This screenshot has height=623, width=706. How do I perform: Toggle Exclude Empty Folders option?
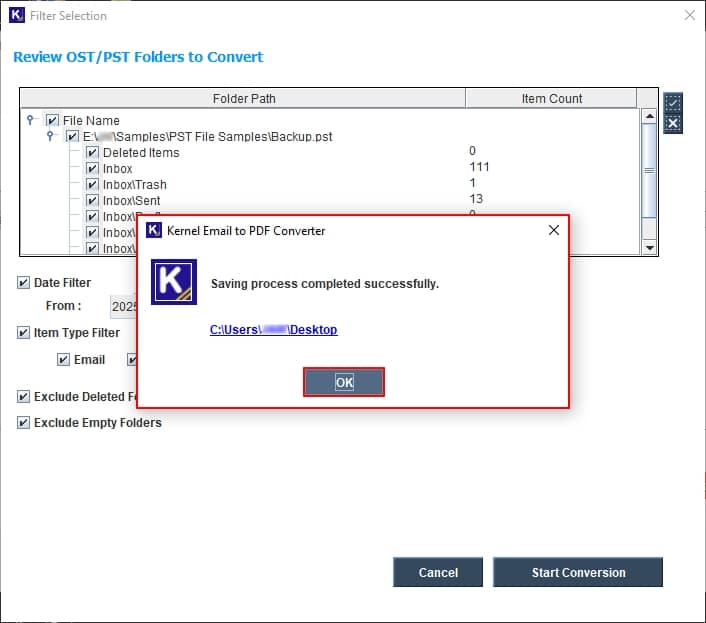coord(23,422)
